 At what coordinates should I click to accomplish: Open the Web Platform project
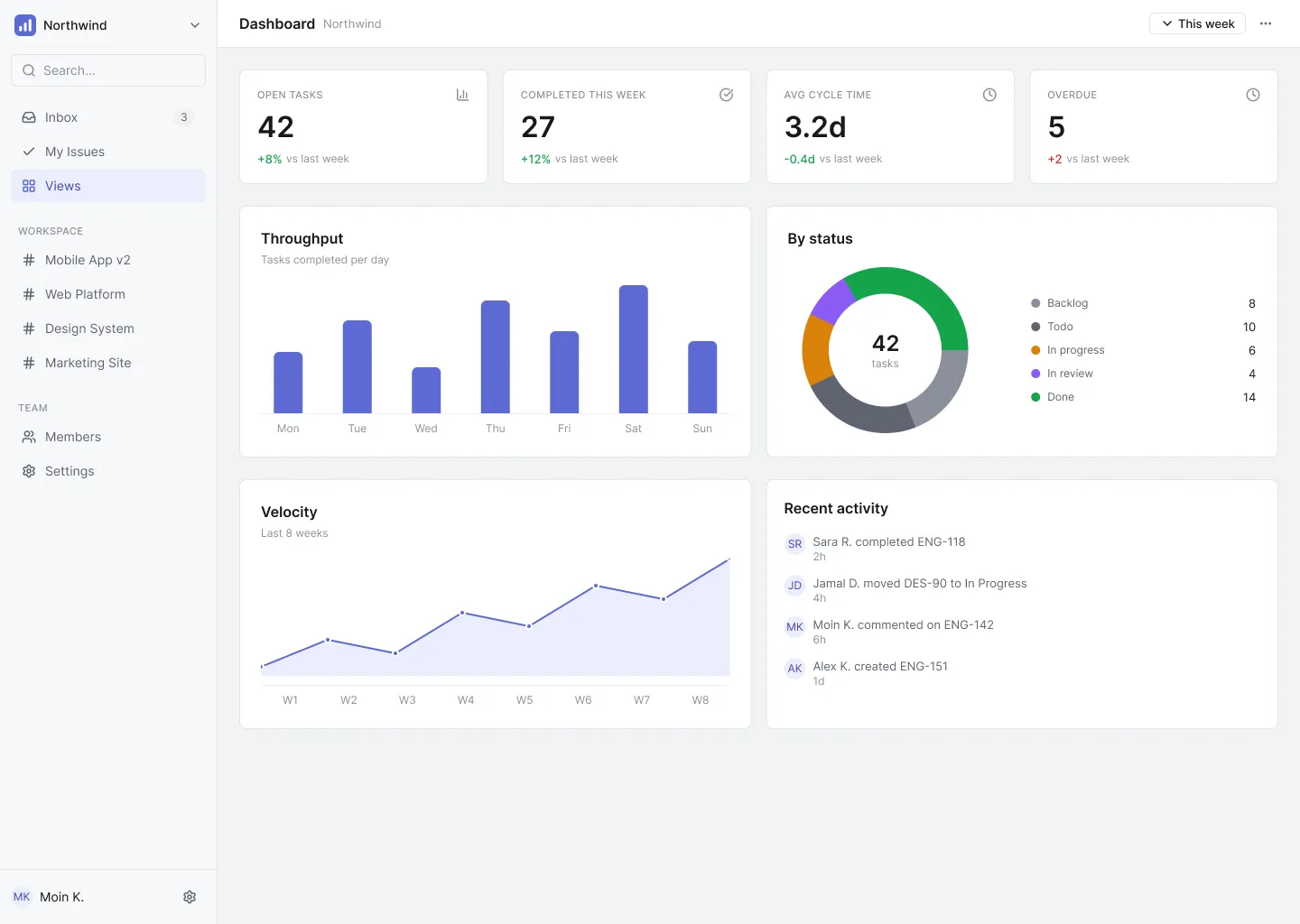click(108, 294)
